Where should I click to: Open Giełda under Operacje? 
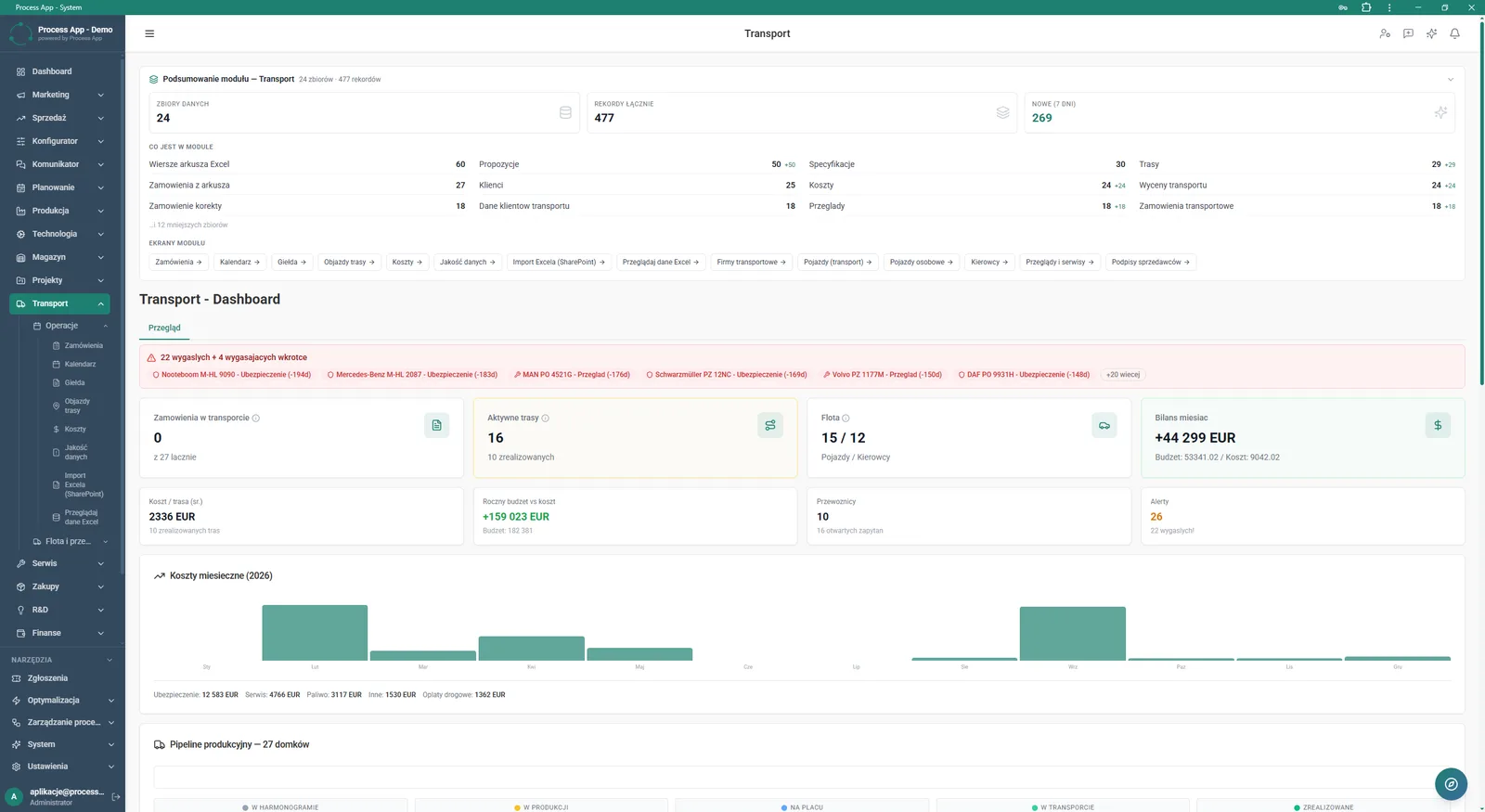tap(74, 382)
